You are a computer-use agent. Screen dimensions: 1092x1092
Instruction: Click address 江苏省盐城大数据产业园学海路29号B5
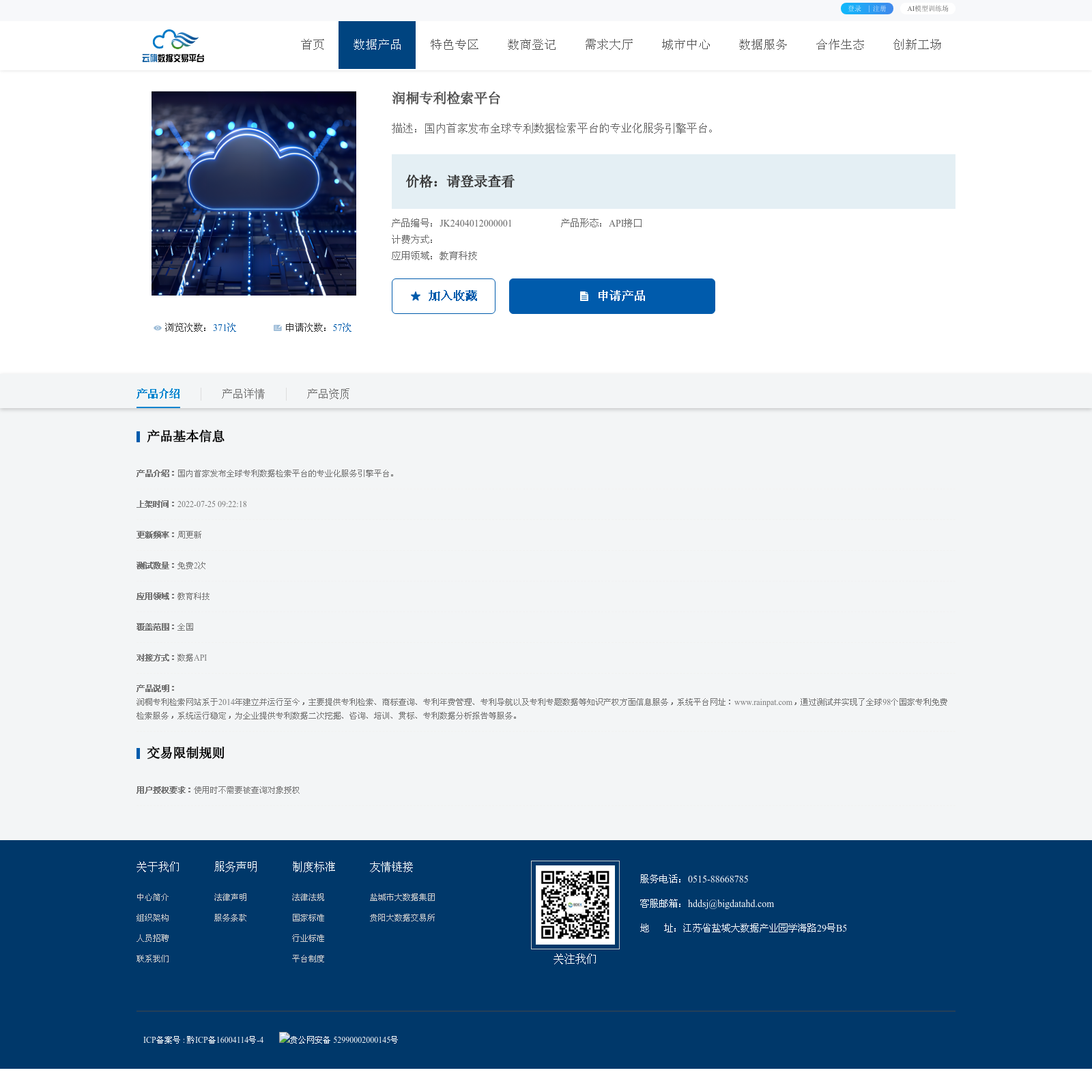pyautogui.click(x=765, y=928)
